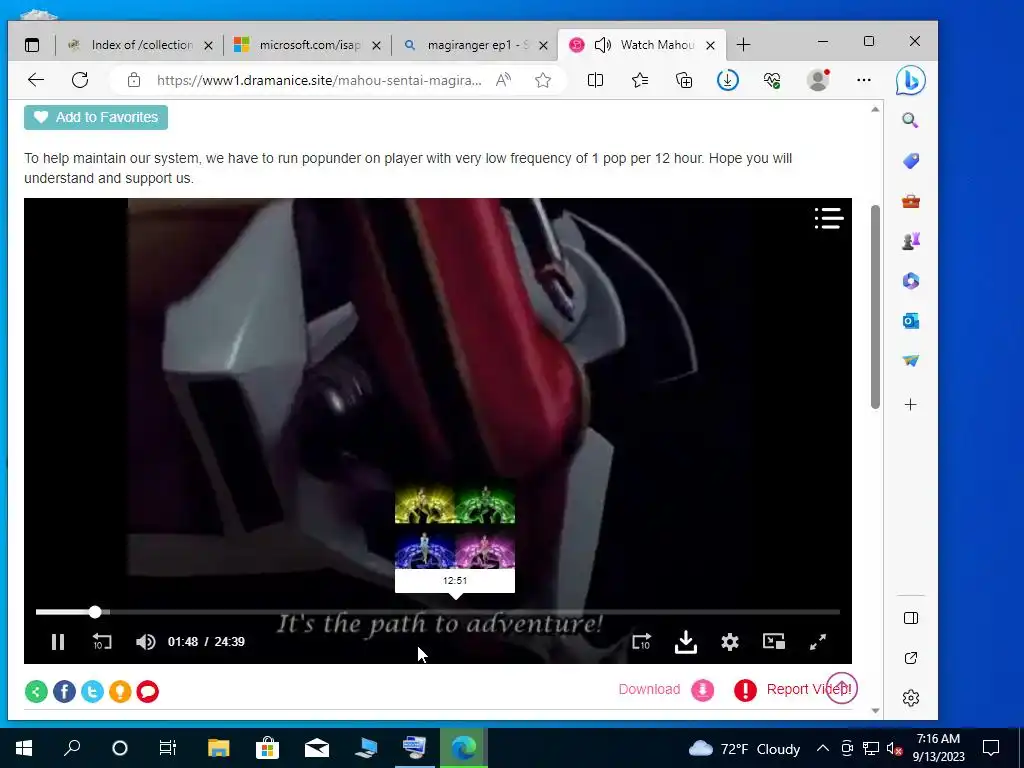Click the dramanice.site address bar

tap(319, 80)
